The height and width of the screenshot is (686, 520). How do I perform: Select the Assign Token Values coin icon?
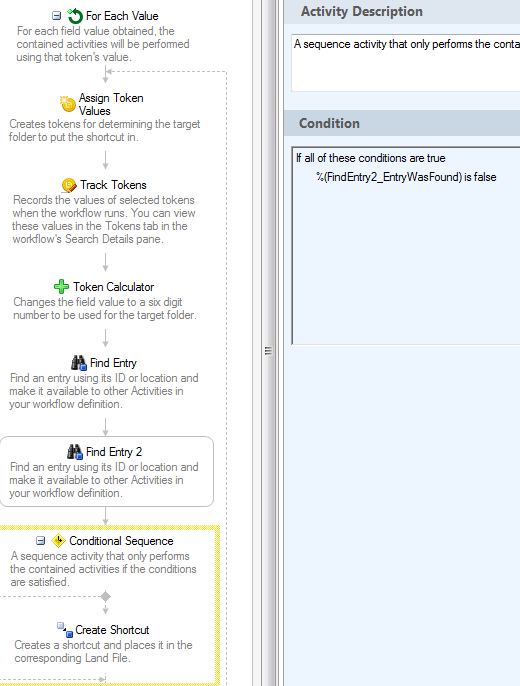[x=68, y=104]
